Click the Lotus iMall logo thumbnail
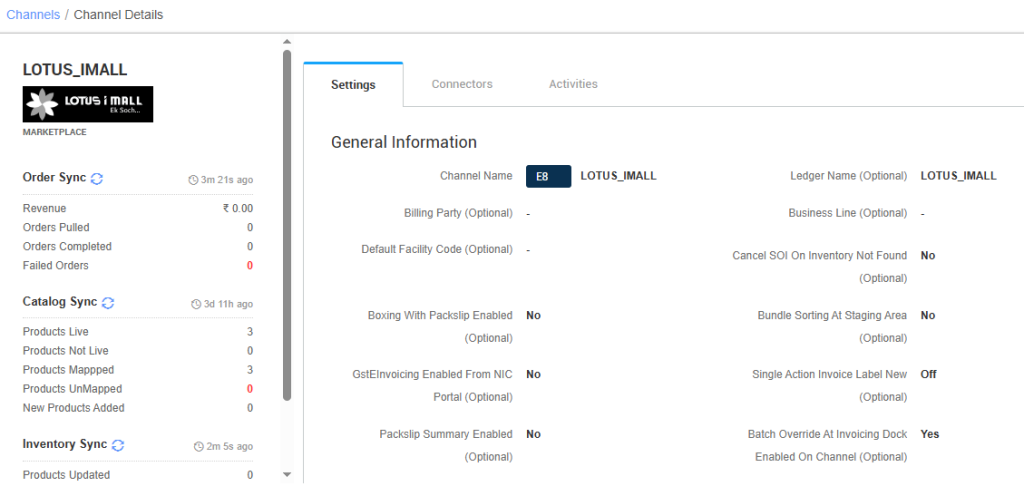 pyautogui.click(x=88, y=104)
